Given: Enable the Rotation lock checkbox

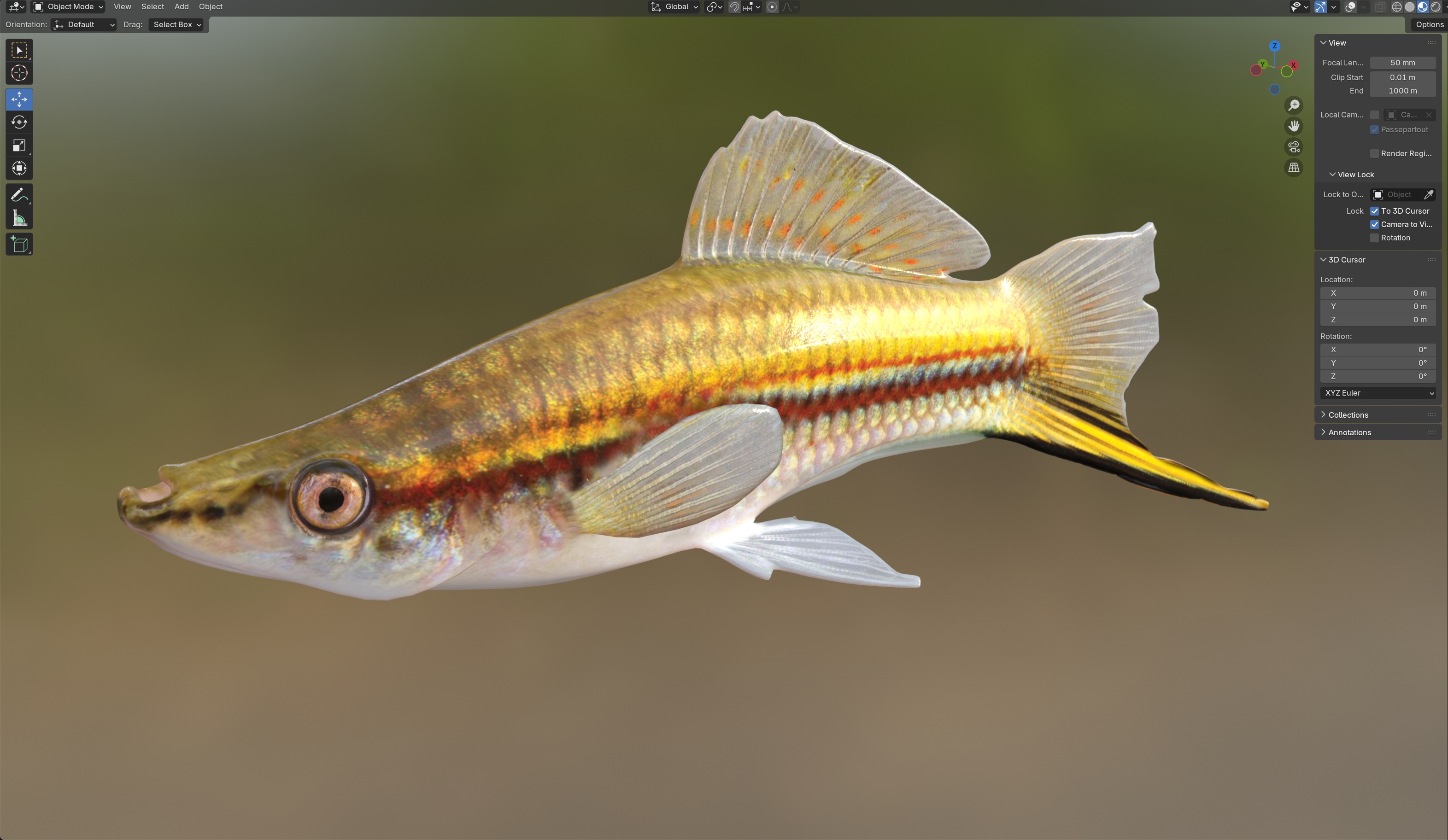Looking at the screenshot, I should pyautogui.click(x=1374, y=238).
